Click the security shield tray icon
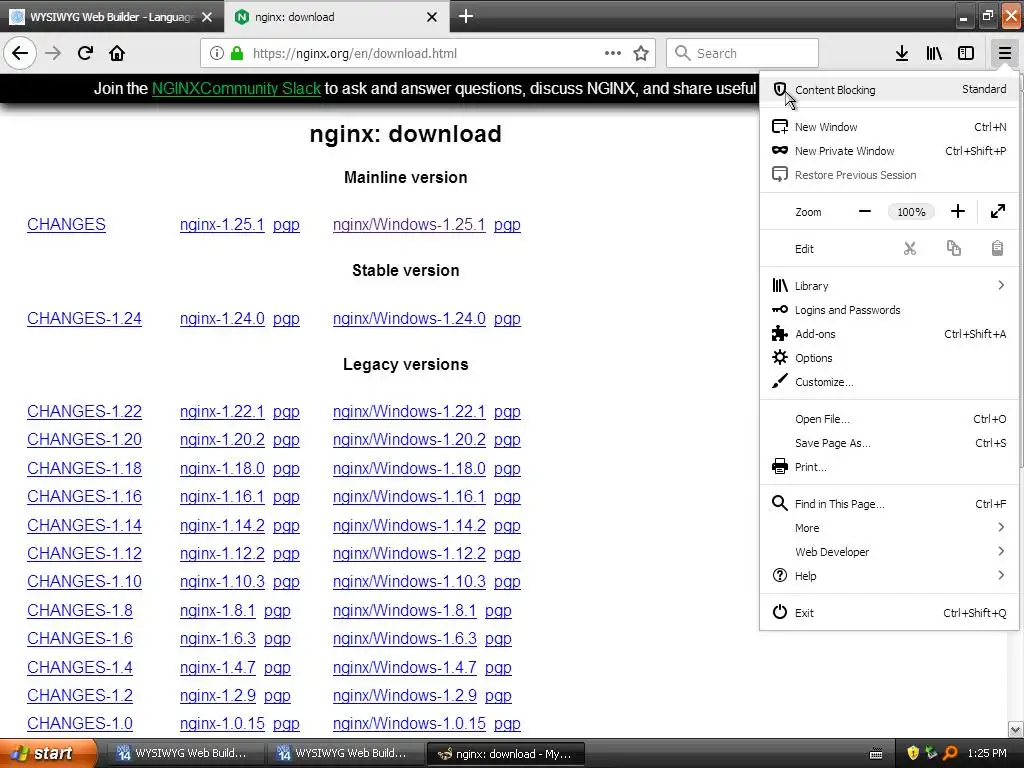The image size is (1024, 768). [913, 753]
